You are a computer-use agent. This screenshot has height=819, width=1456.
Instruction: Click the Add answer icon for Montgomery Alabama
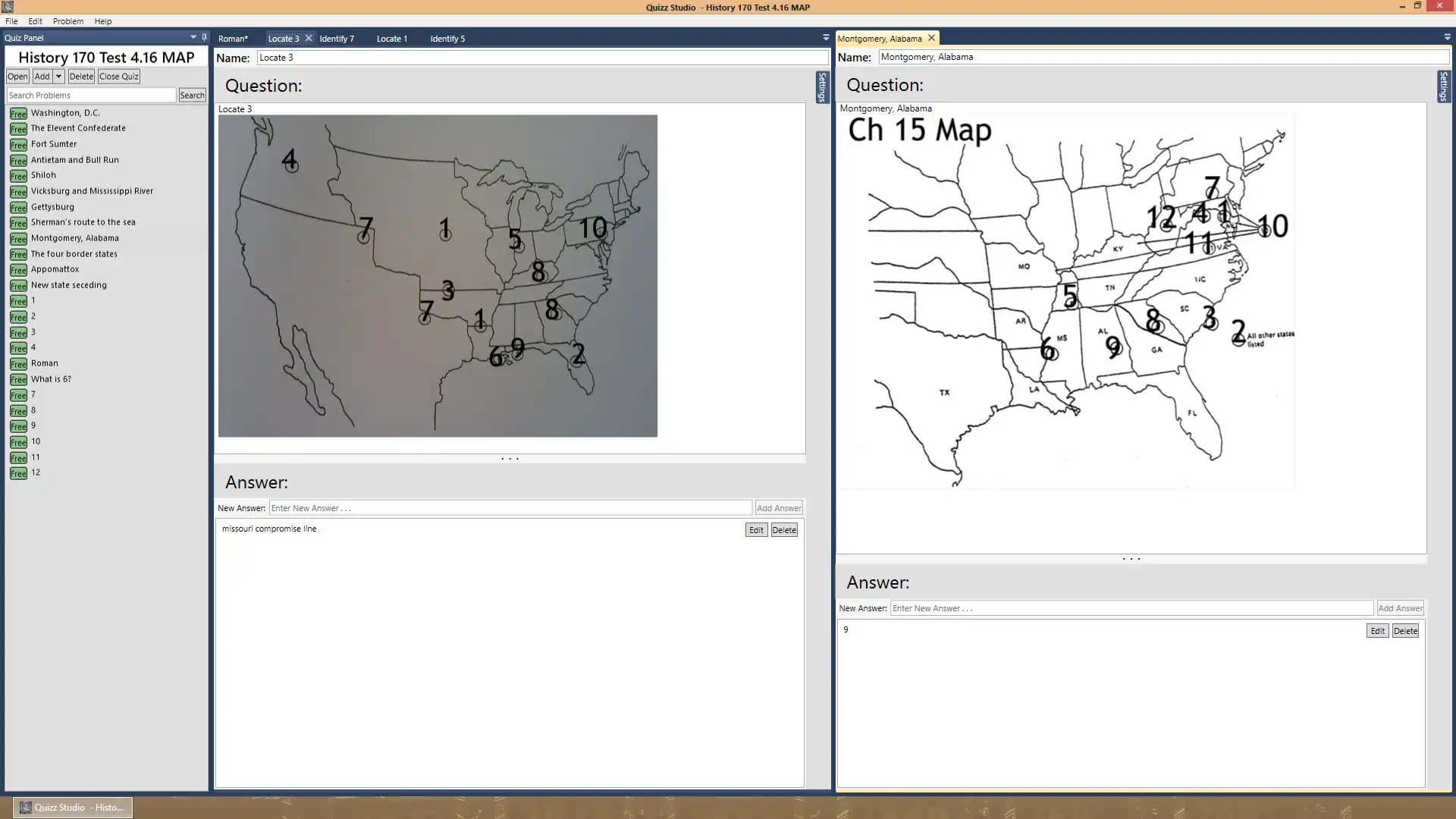tap(1400, 607)
